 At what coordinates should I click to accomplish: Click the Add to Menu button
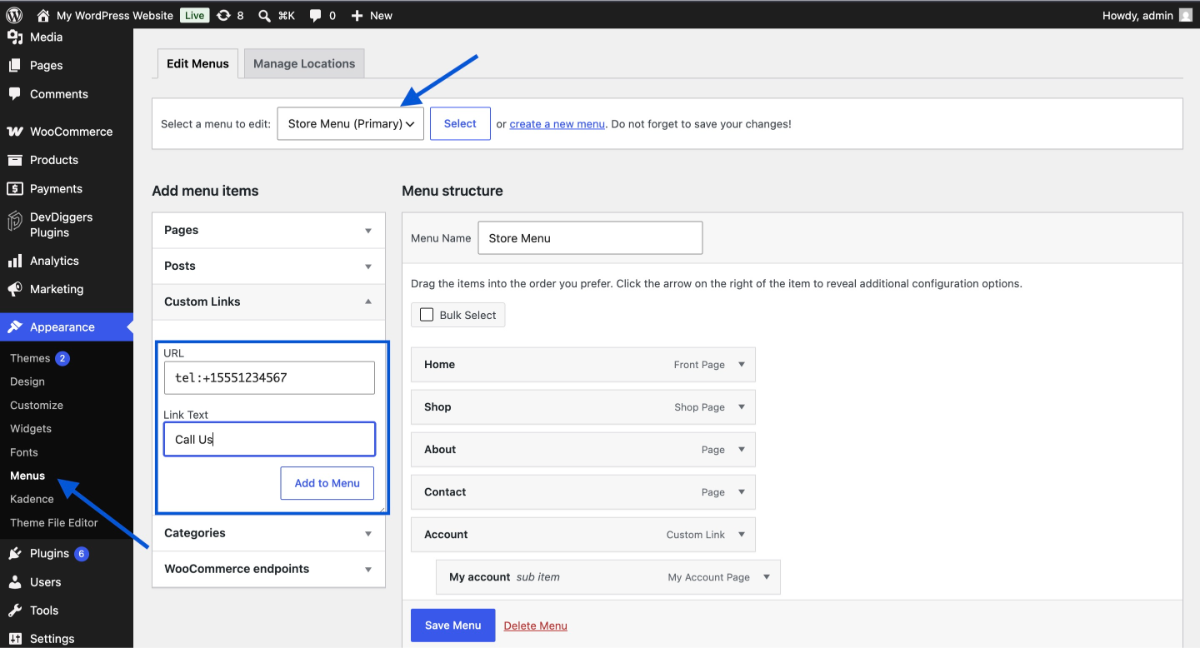point(327,483)
